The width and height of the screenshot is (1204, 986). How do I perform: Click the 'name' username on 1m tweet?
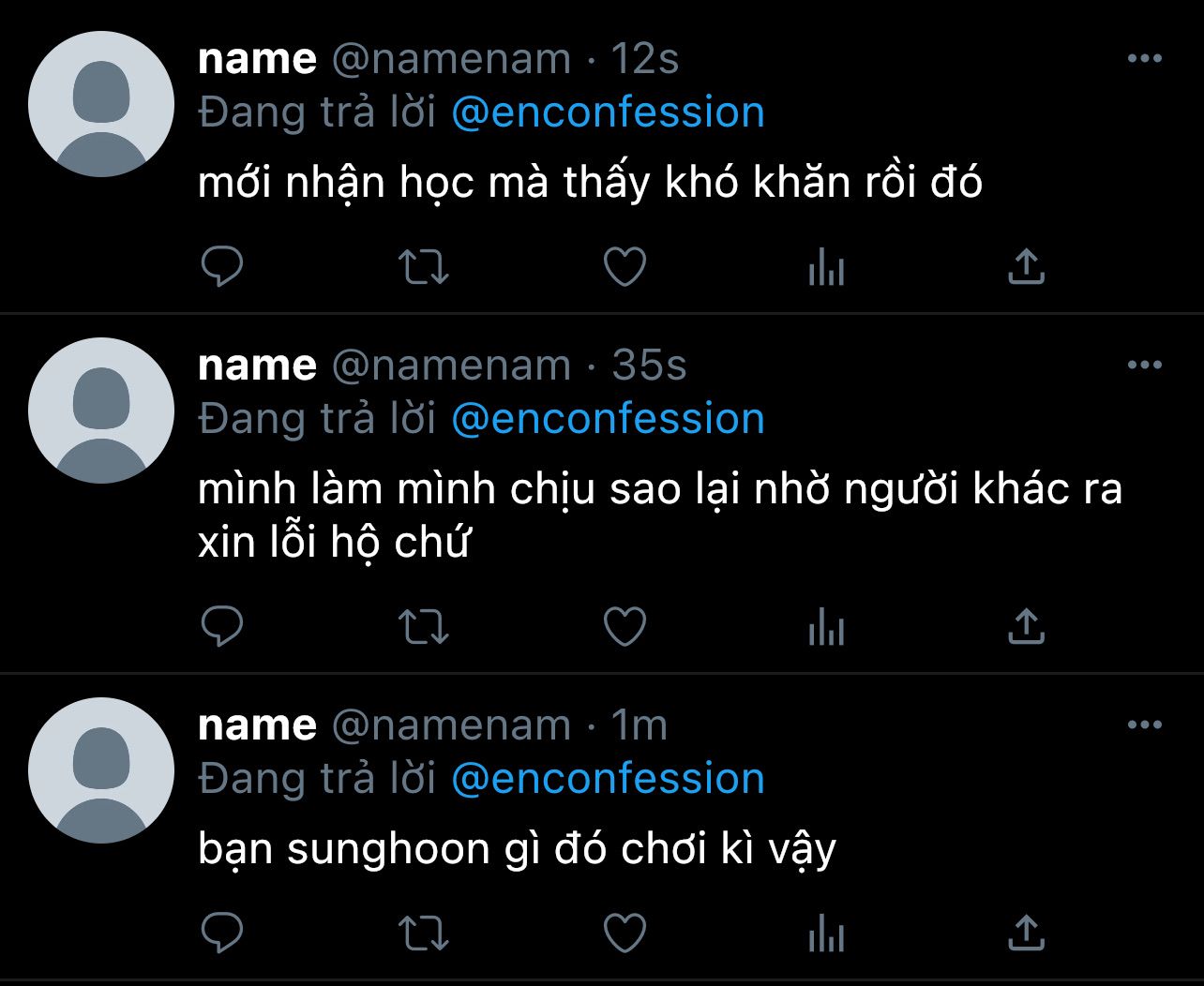[257, 725]
